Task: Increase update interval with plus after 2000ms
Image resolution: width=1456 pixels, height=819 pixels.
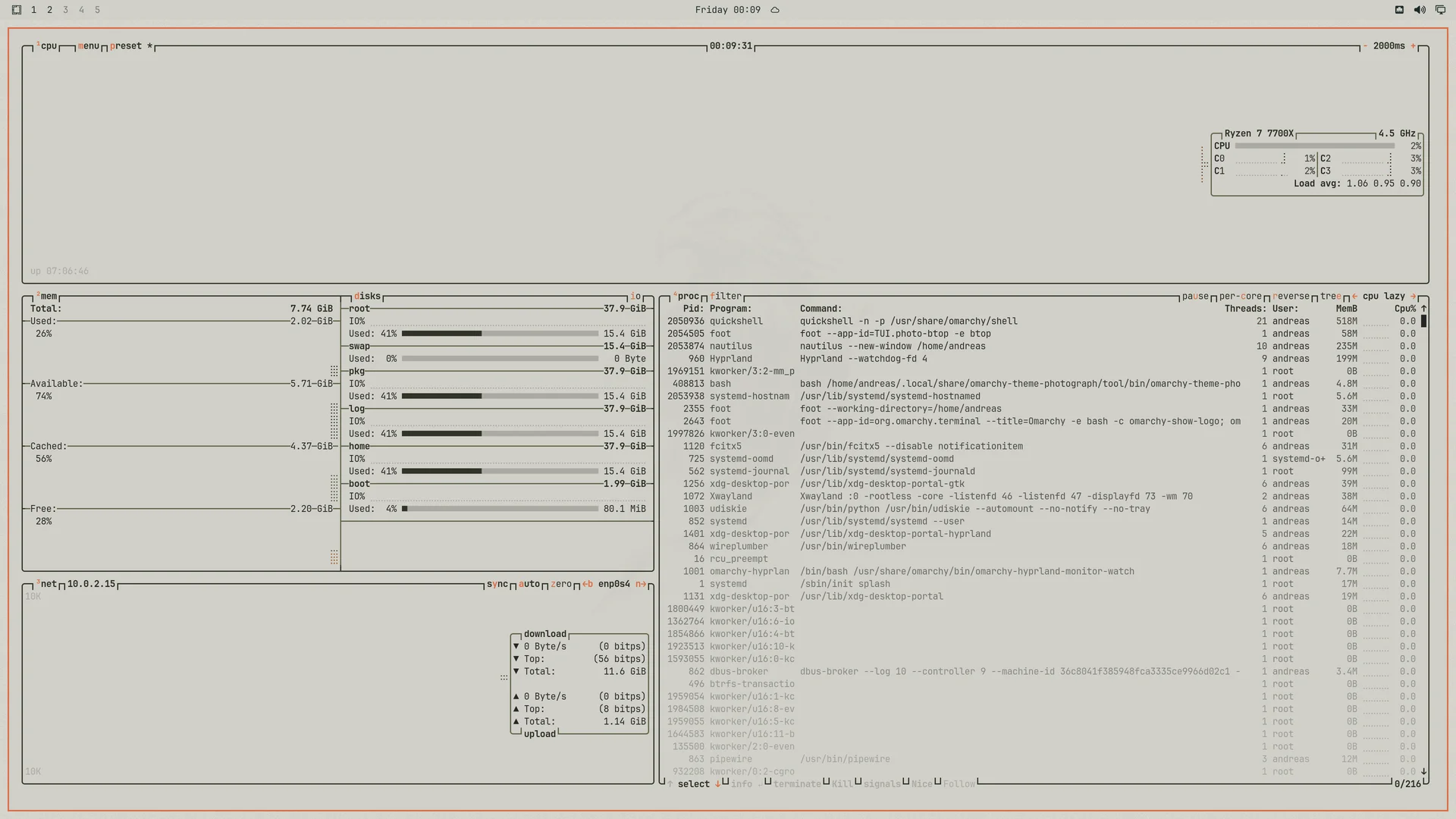Action: (x=1413, y=46)
